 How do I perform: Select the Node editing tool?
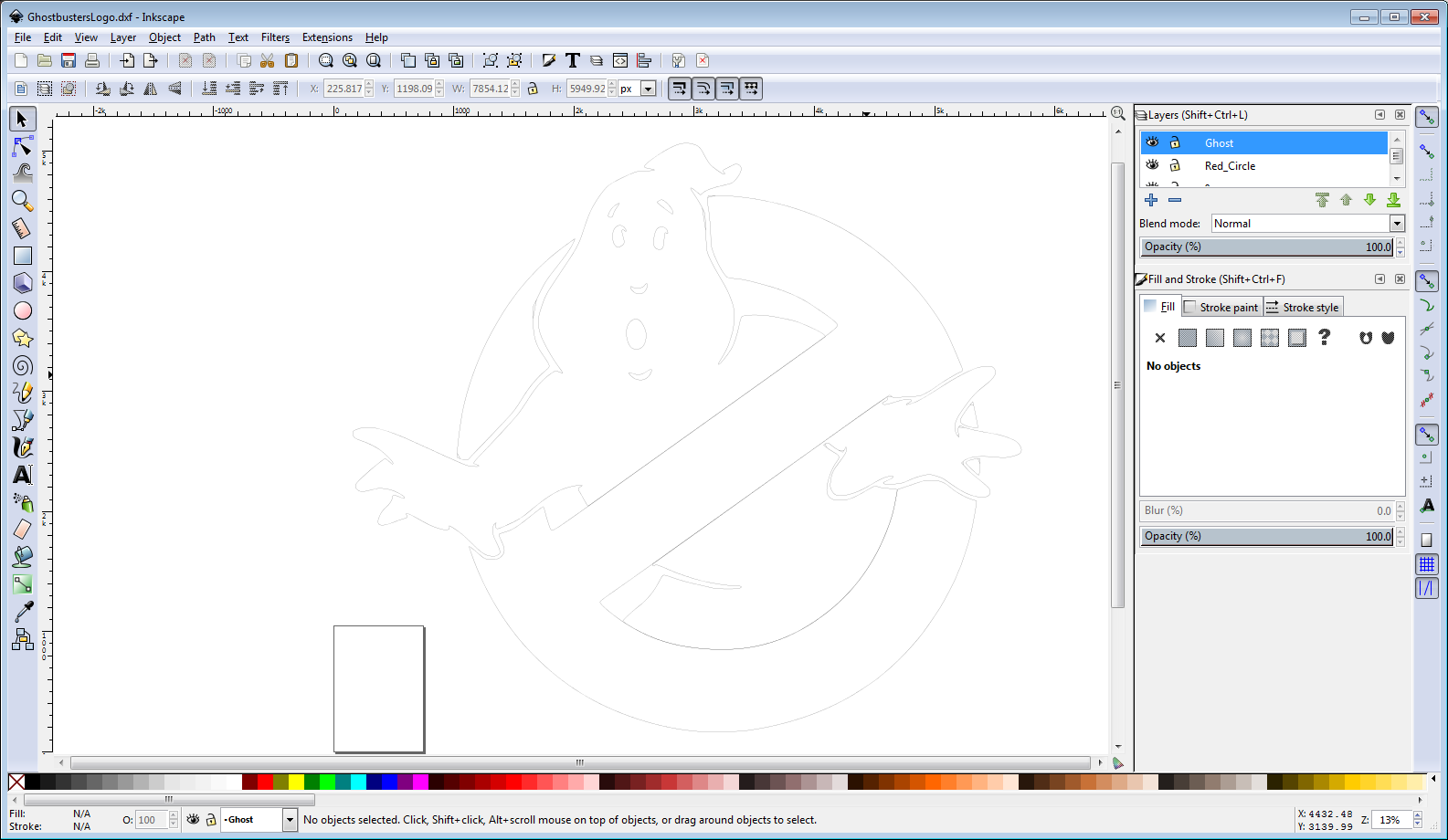[x=23, y=146]
